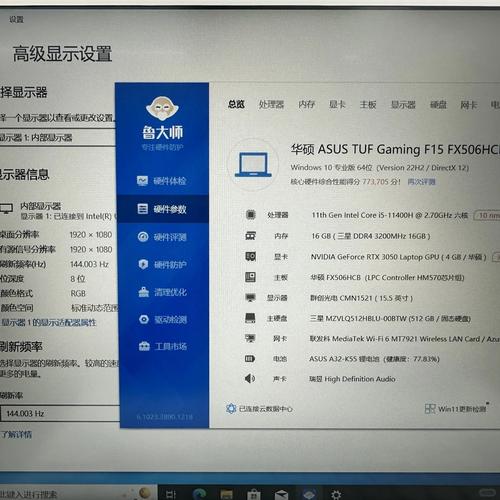
Task: Click the 显示器 row monitor icon
Action: (x=250, y=297)
